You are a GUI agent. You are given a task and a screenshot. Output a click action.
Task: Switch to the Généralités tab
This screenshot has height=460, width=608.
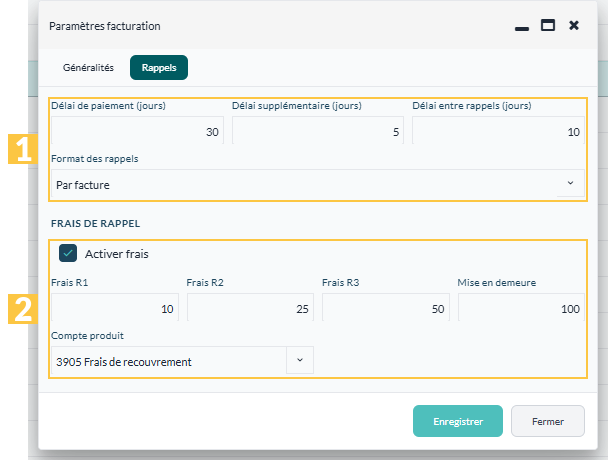click(88, 67)
